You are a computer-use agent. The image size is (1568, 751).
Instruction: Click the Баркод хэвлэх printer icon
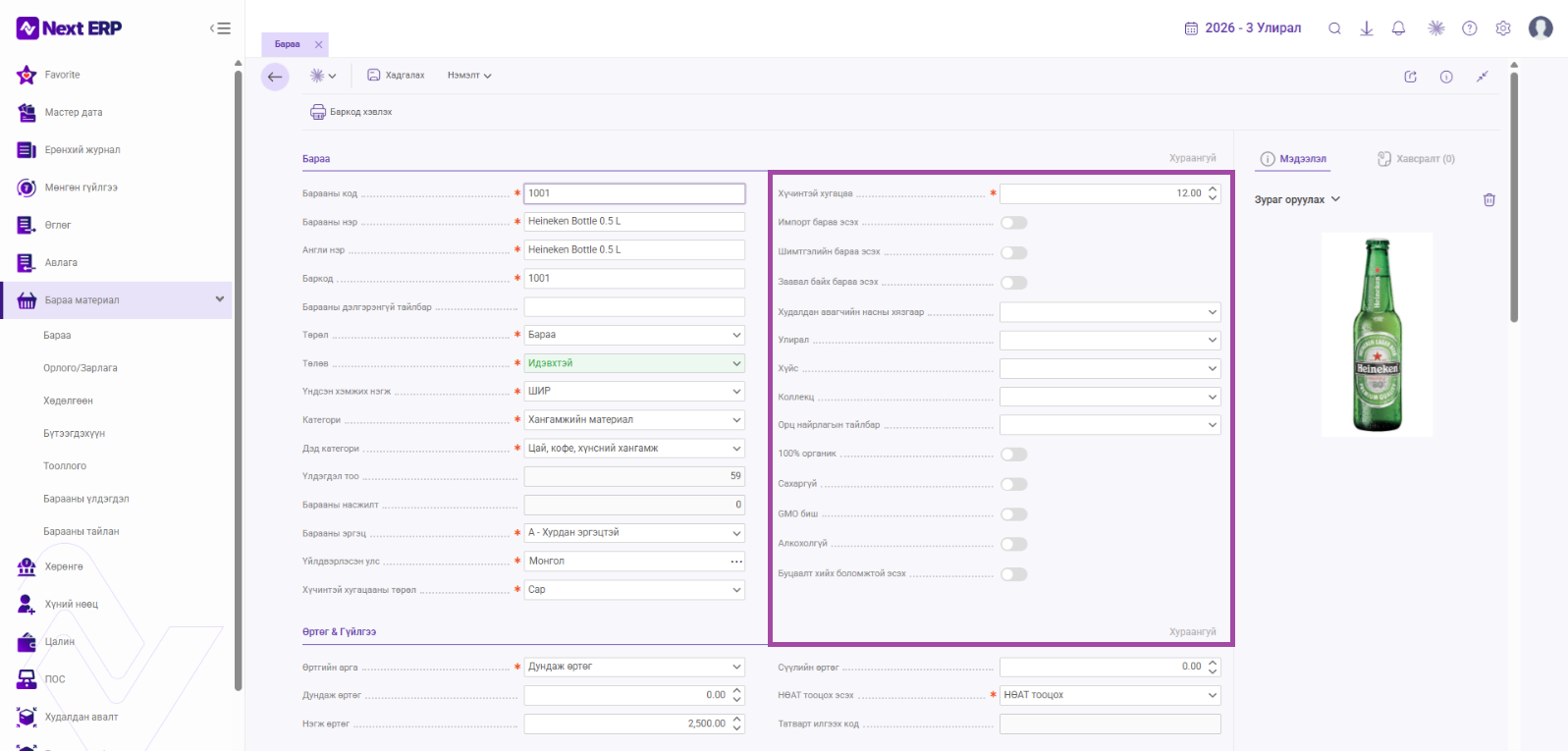click(318, 112)
